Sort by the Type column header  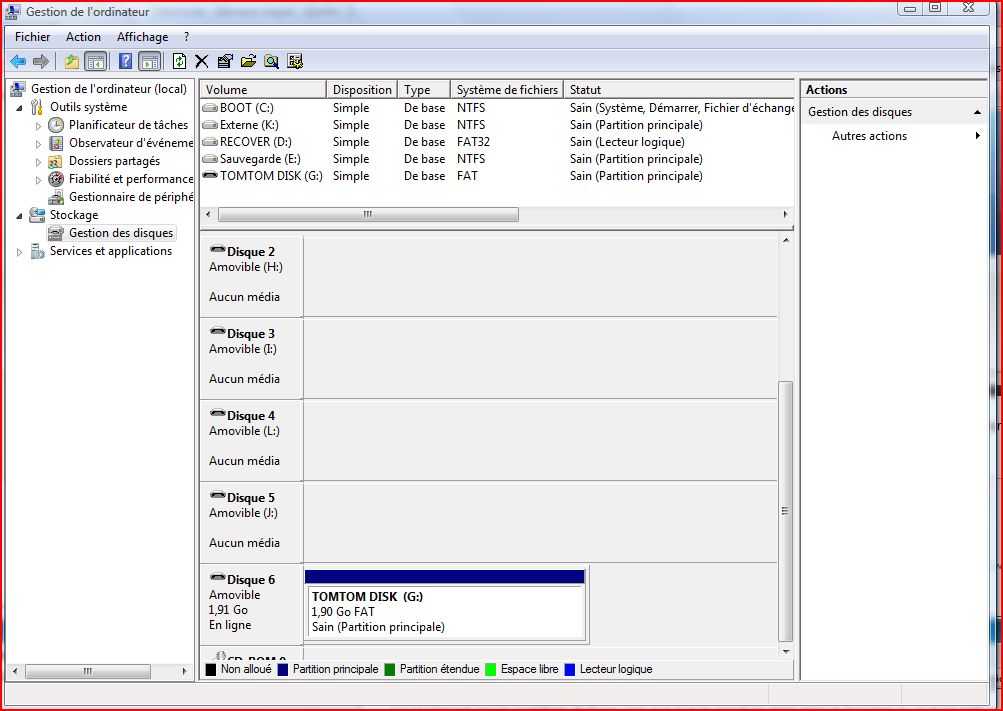423,90
